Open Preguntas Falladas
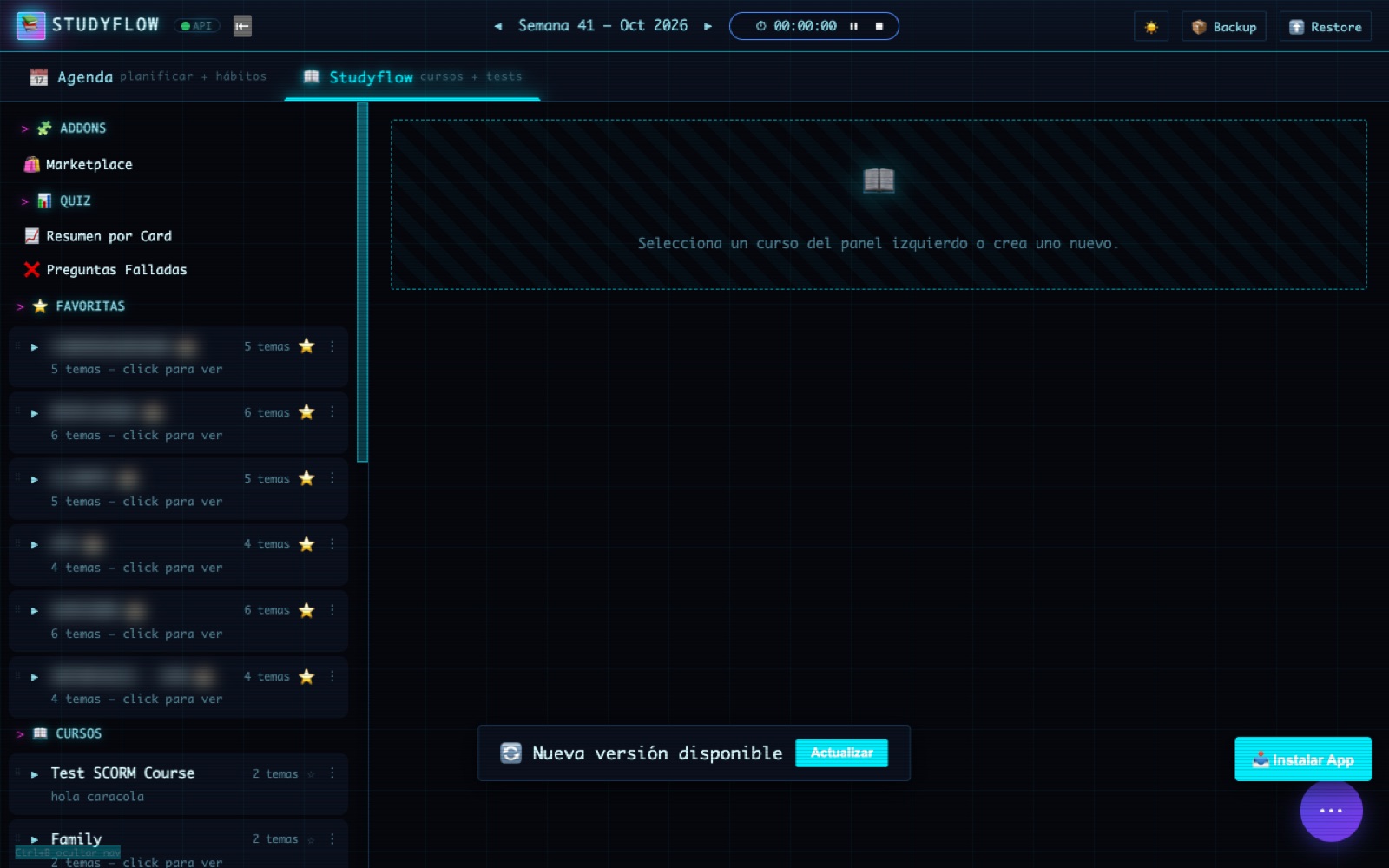The image size is (1389, 868). click(106, 270)
